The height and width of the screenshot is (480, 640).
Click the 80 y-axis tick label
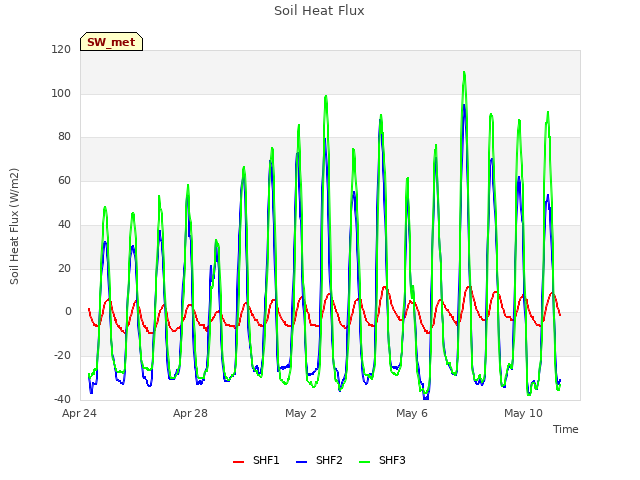point(64,136)
